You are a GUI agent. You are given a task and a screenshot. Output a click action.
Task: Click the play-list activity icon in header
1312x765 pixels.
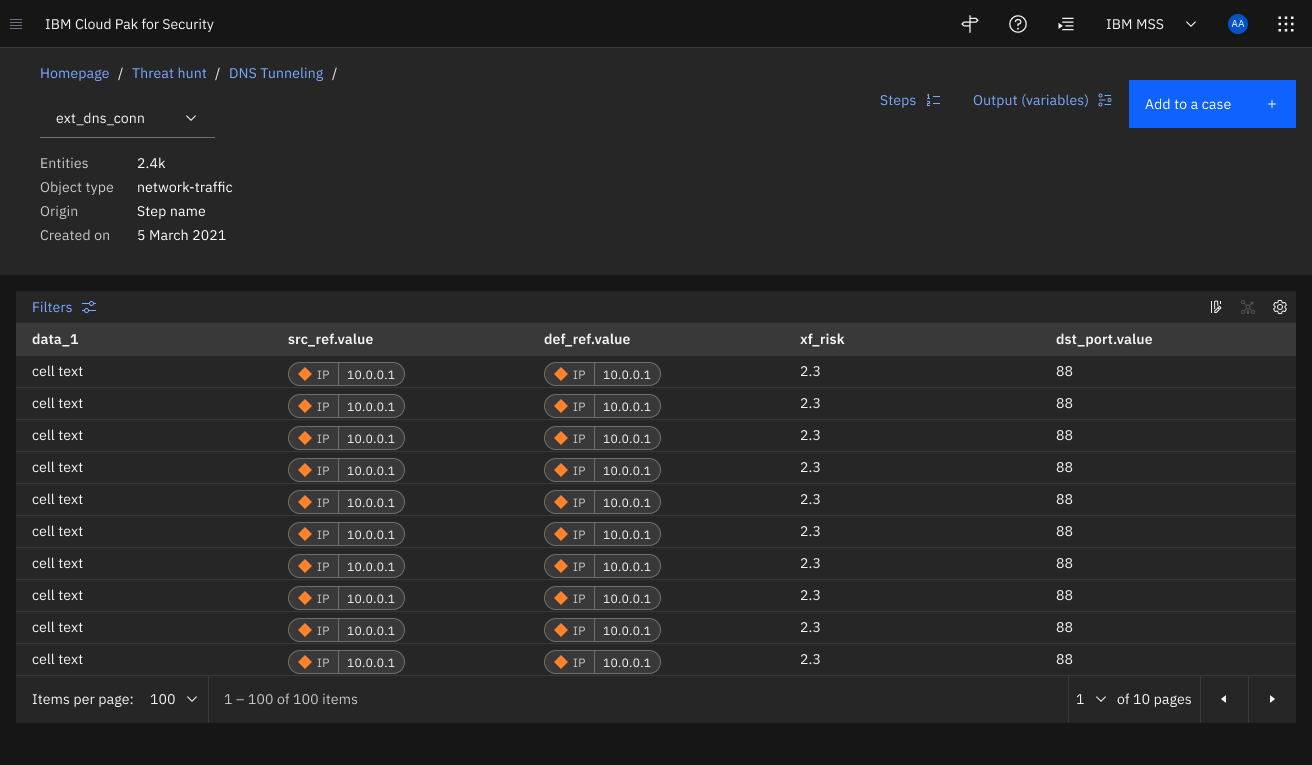[1066, 24]
